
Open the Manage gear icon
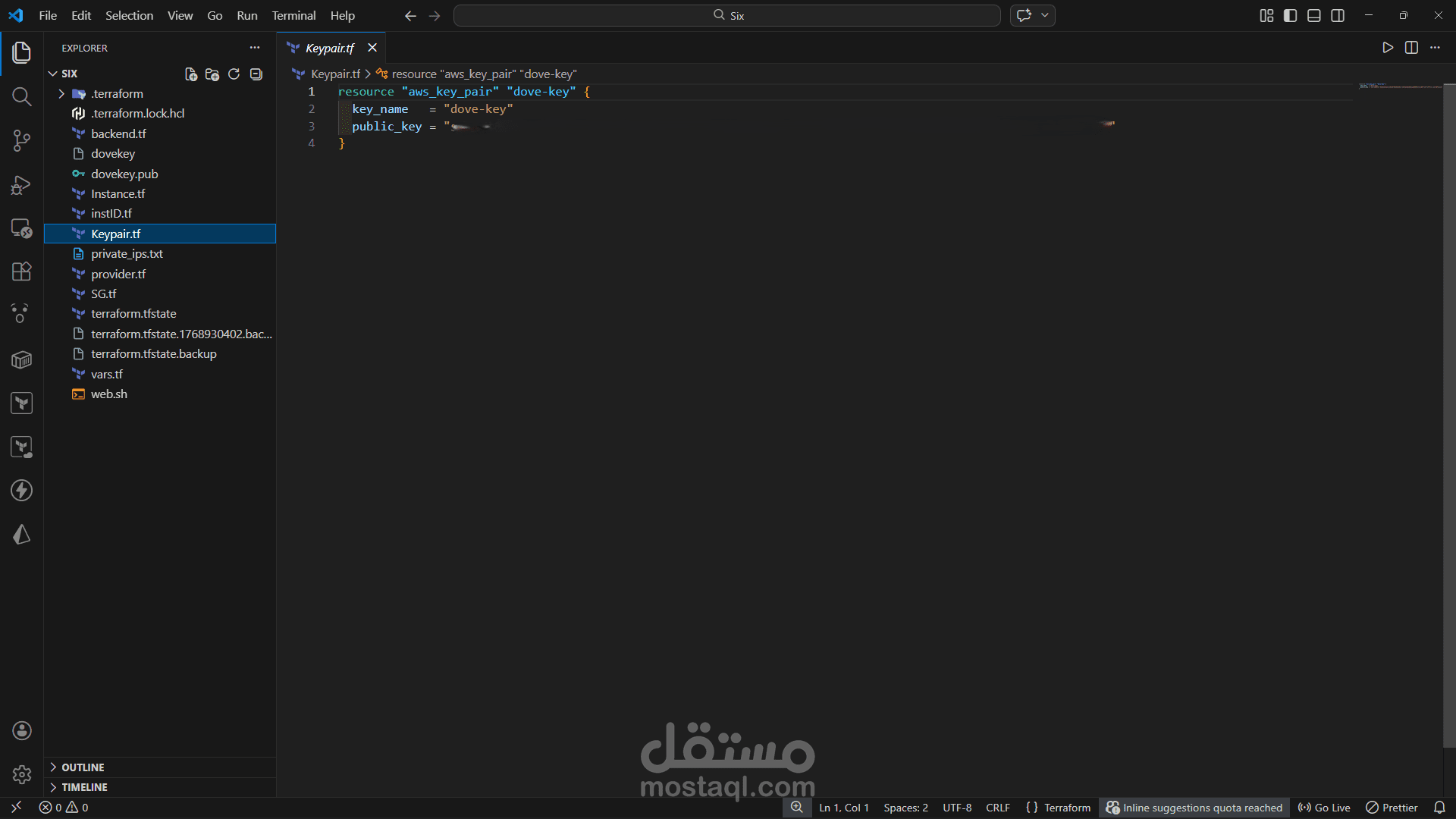(x=21, y=774)
